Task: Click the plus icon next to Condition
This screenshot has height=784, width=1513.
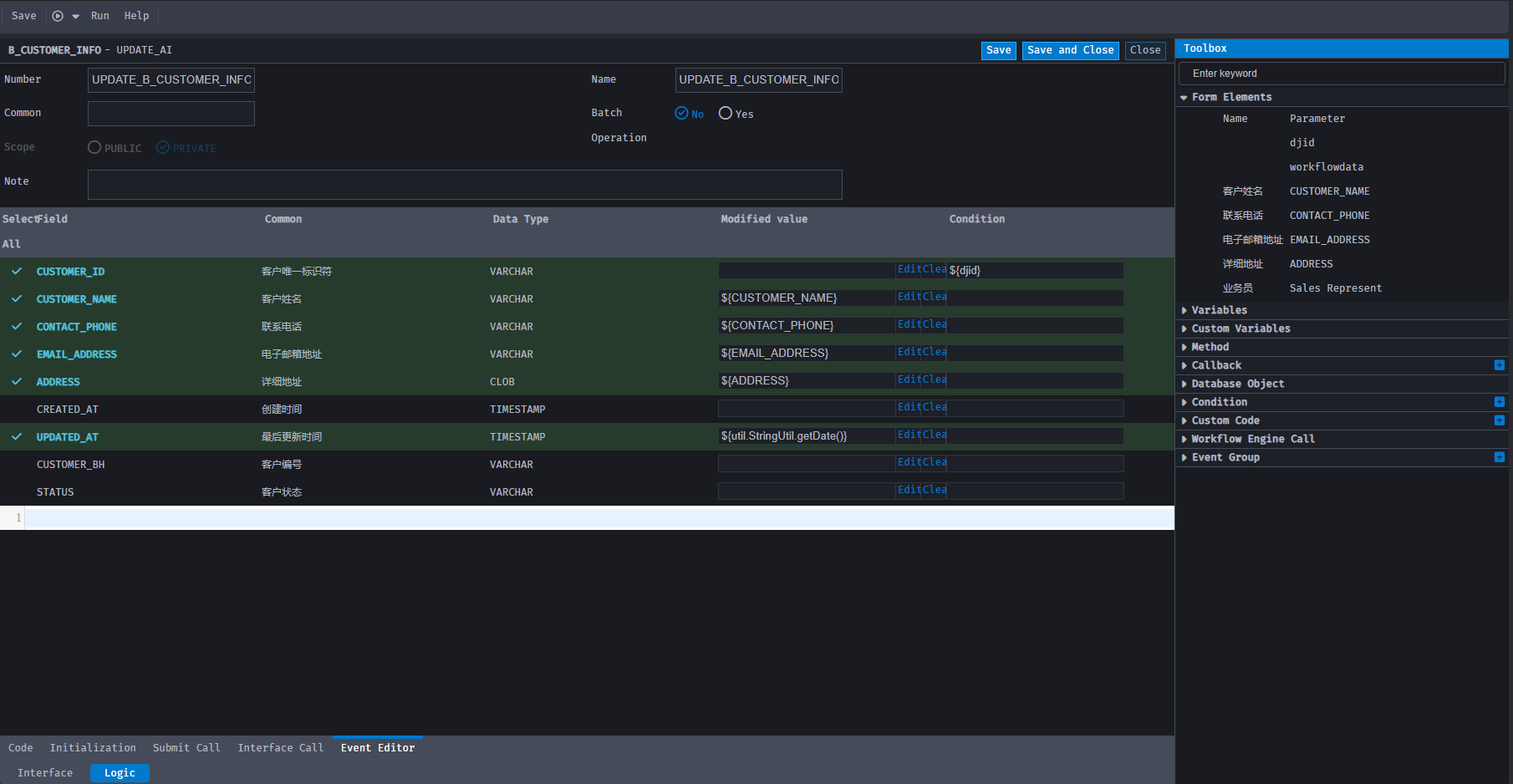Action: (1499, 402)
